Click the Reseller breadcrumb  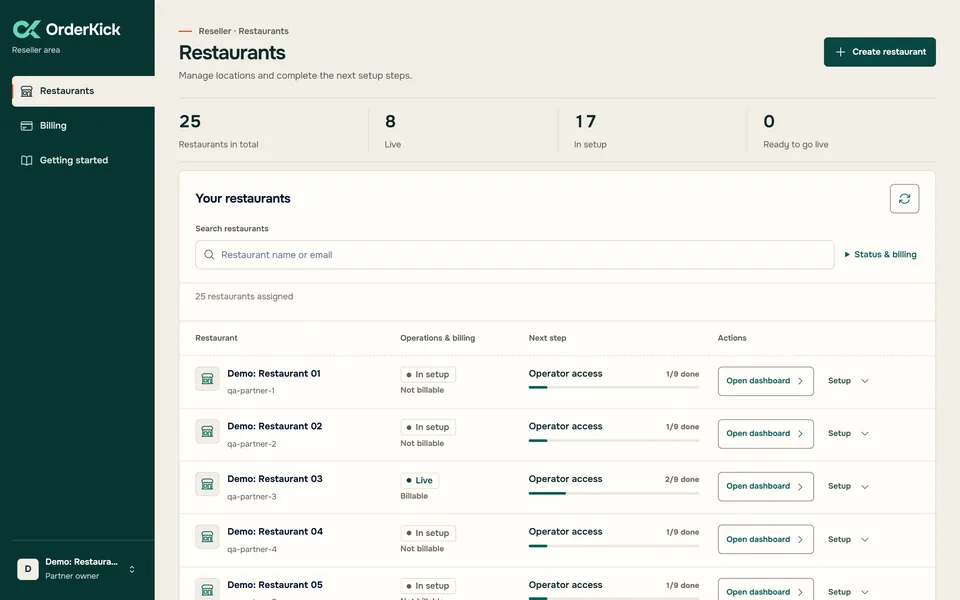click(x=214, y=31)
